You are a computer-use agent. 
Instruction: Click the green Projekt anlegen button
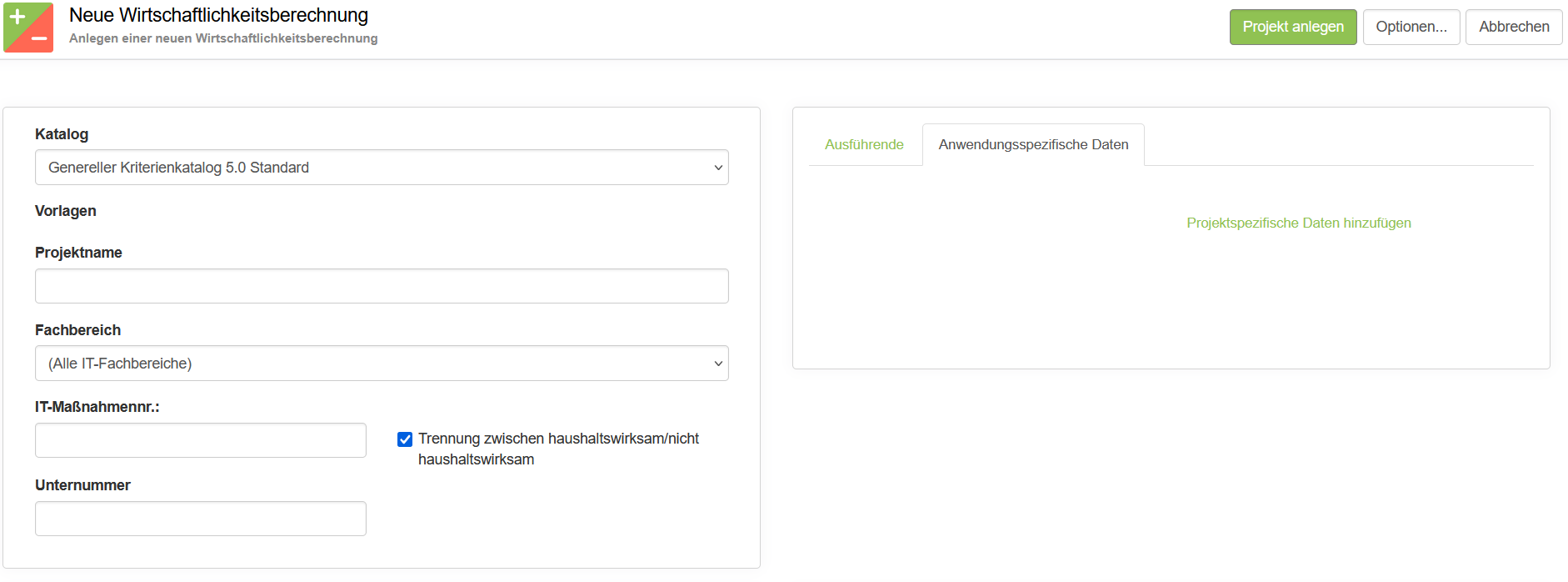pos(1292,27)
